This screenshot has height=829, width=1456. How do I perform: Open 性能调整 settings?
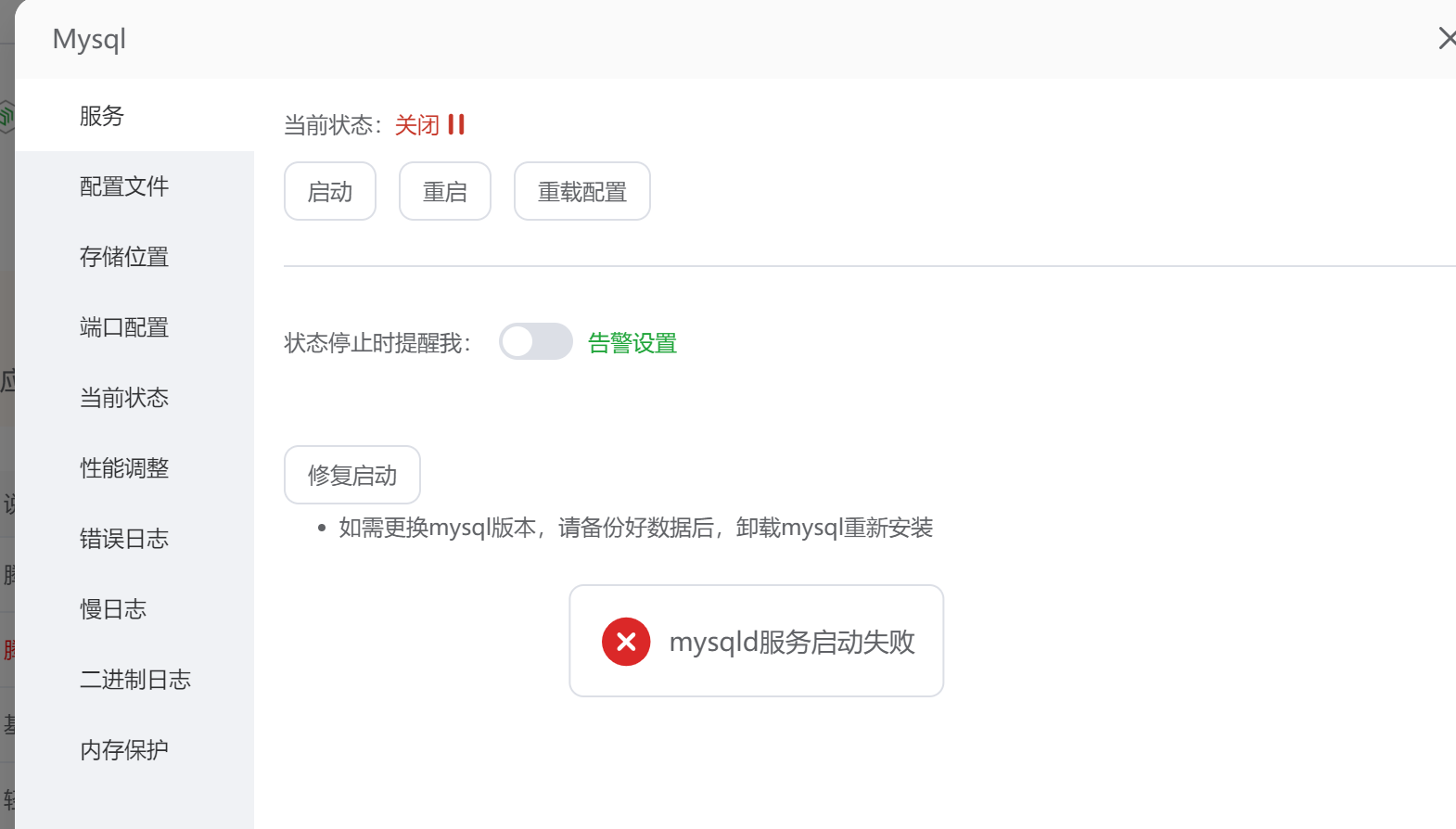tap(134, 468)
